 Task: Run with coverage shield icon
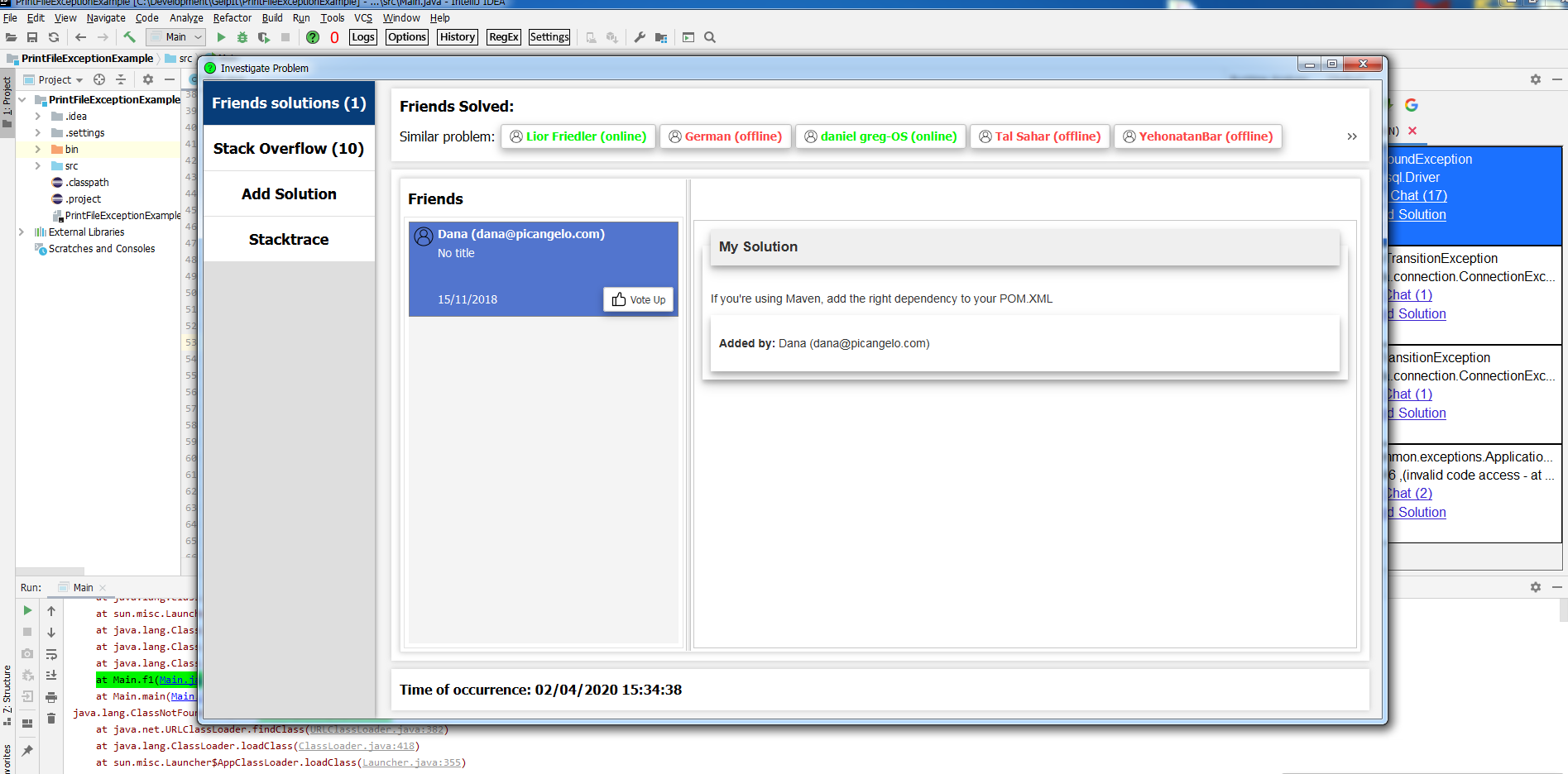pos(264,37)
